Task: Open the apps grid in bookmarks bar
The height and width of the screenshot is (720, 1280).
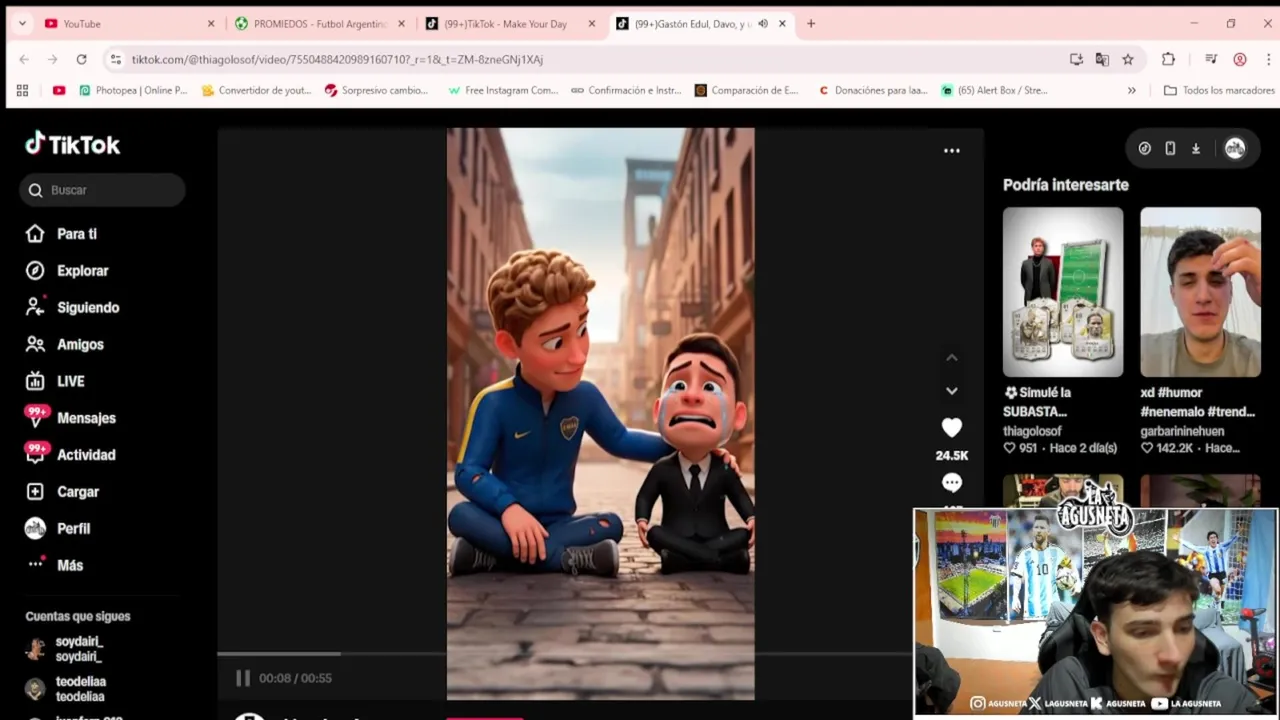Action: 22,90
